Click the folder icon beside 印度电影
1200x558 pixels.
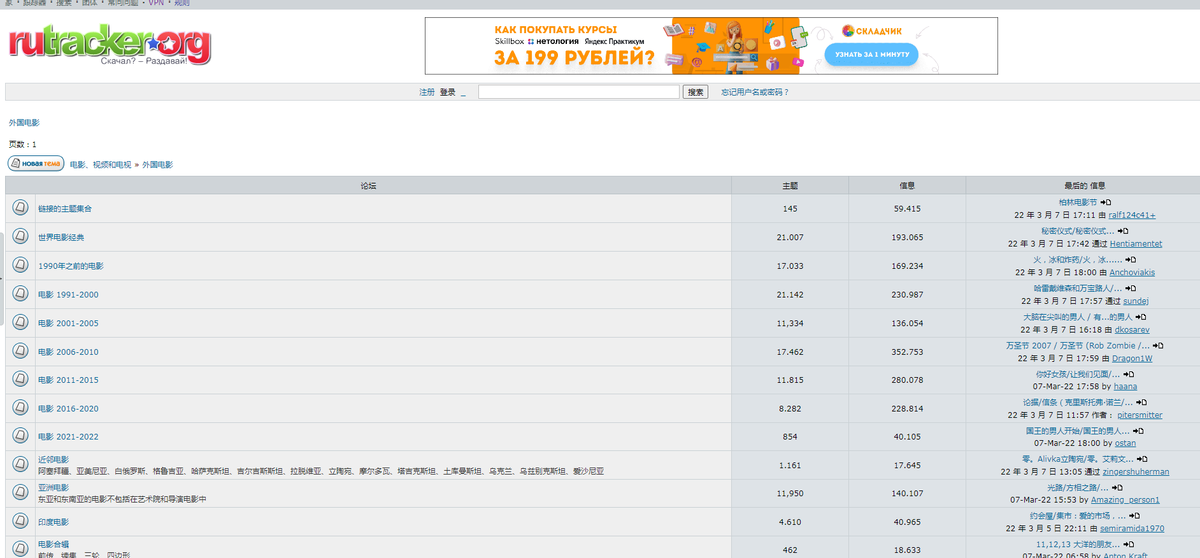pos(20,522)
